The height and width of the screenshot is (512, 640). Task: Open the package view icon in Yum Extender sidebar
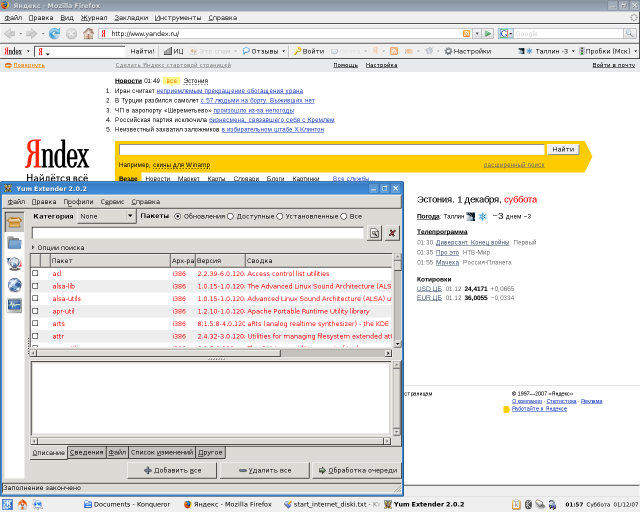tap(14, 222)
